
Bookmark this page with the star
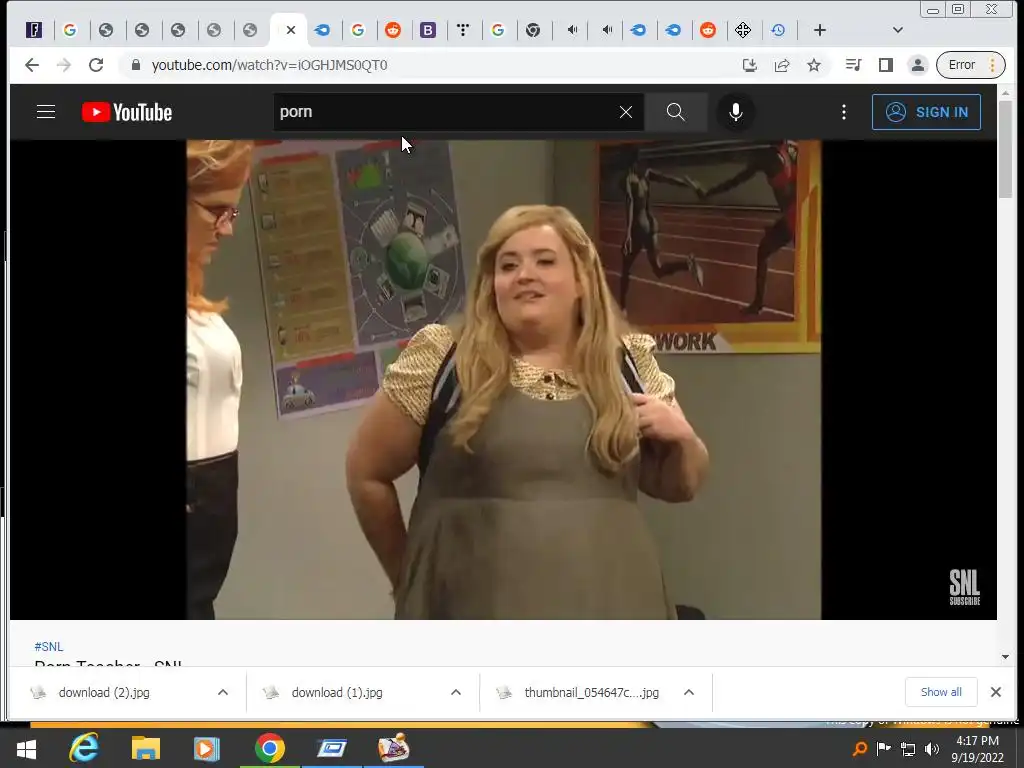tap(814, 65)
